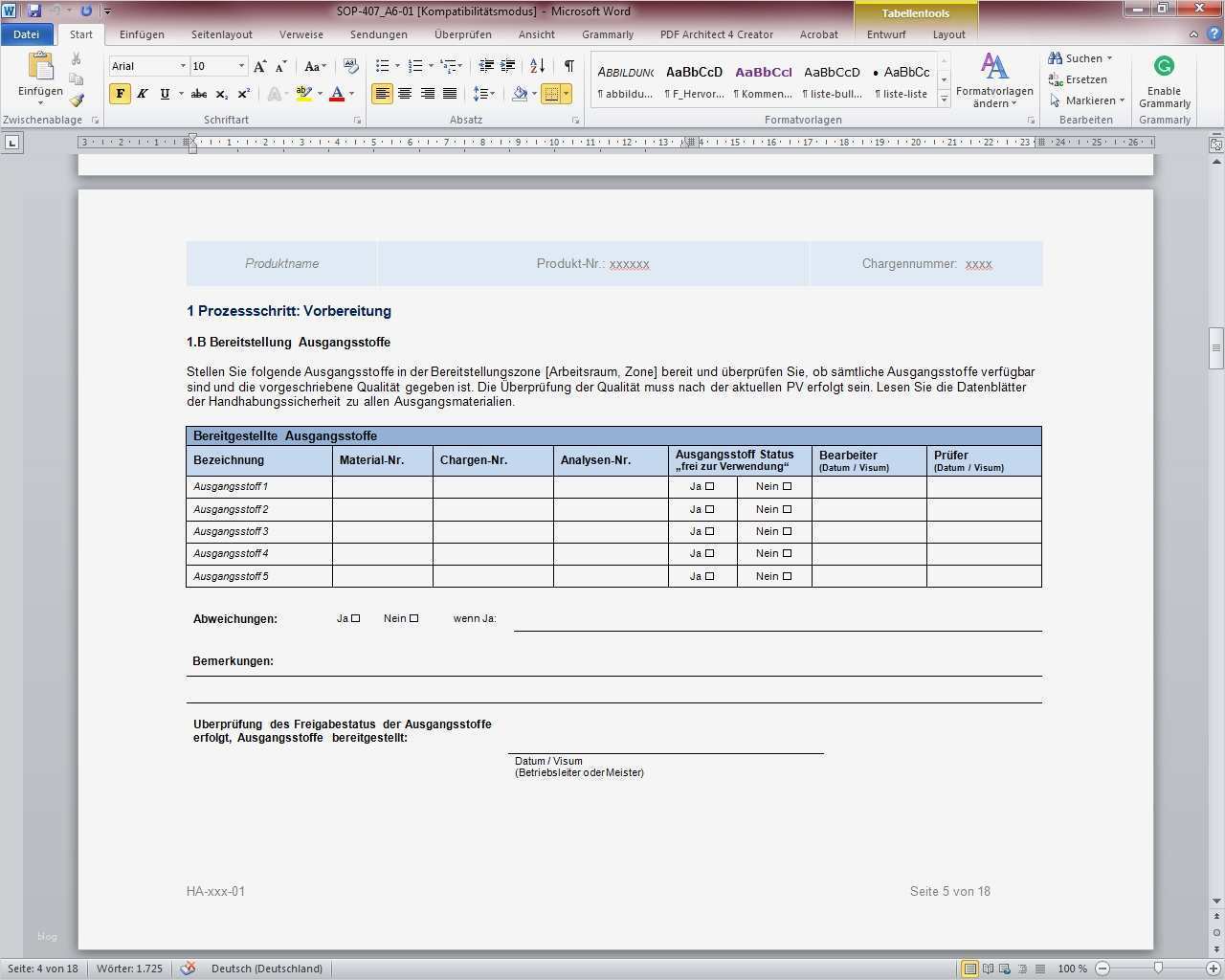Justify the paragraph text
The image size is (1225, 980).
click(x=449, y=94)
